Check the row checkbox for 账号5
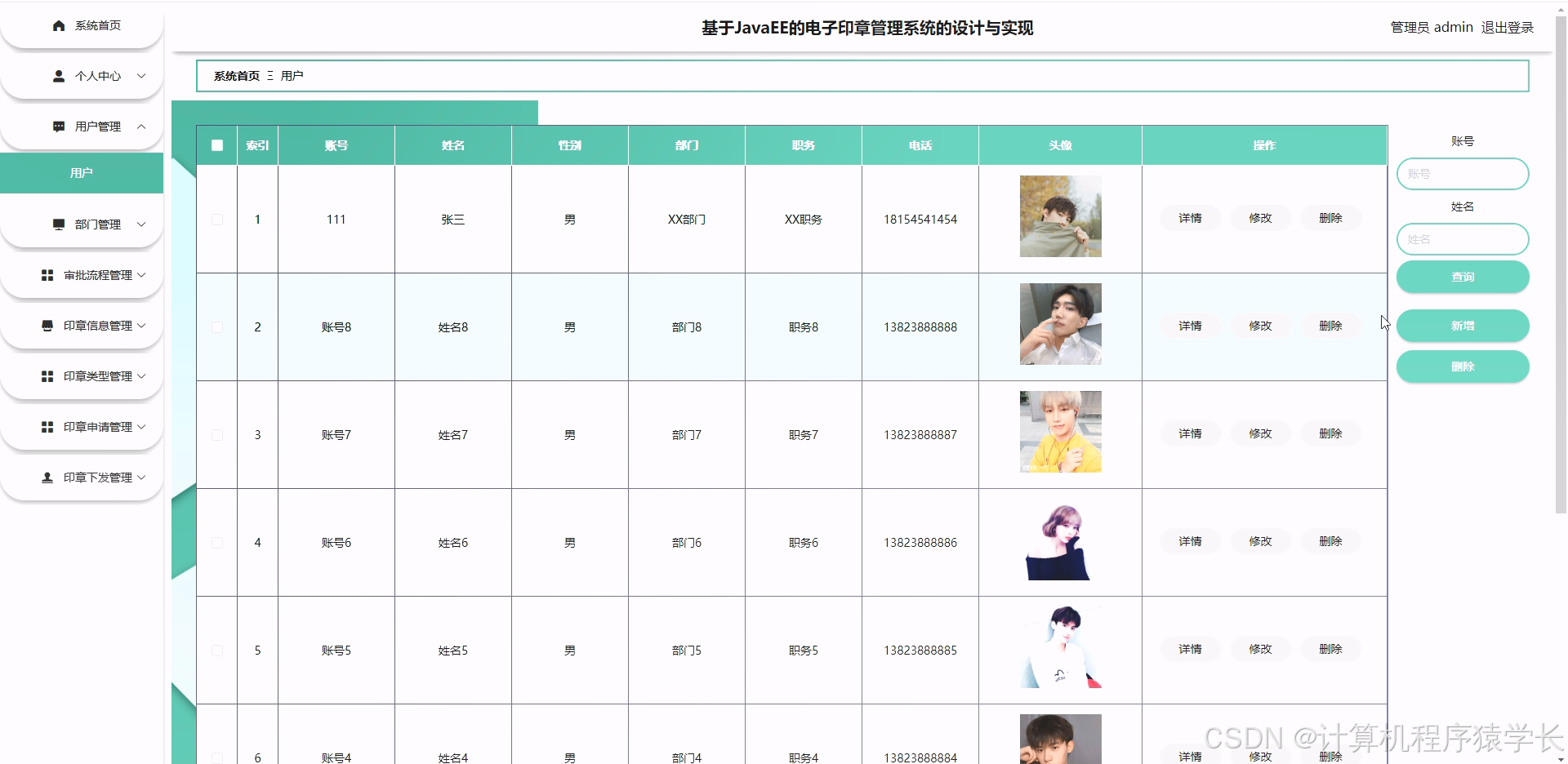 point(217,651)
